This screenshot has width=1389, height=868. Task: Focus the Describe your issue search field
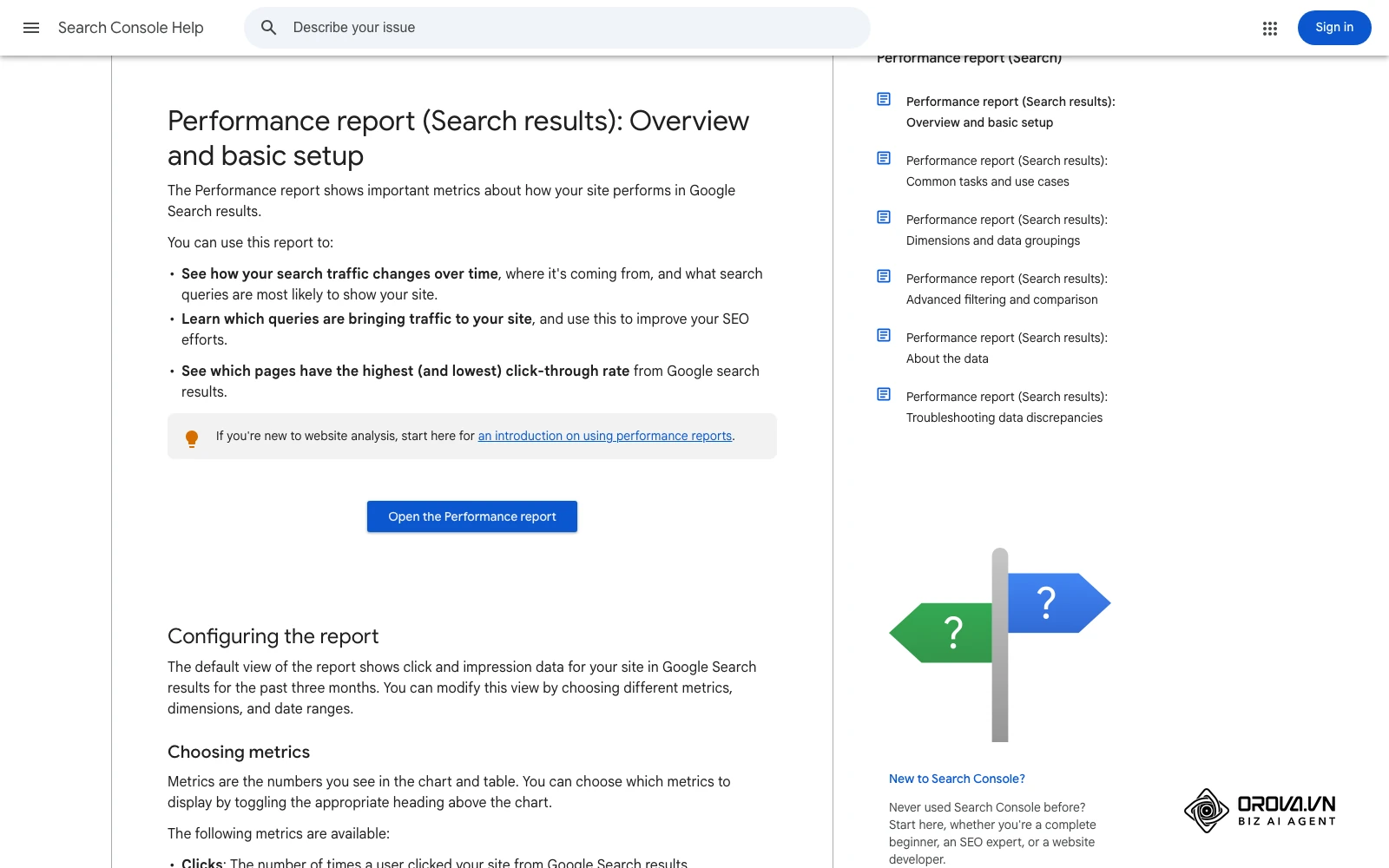click(557, 28)
